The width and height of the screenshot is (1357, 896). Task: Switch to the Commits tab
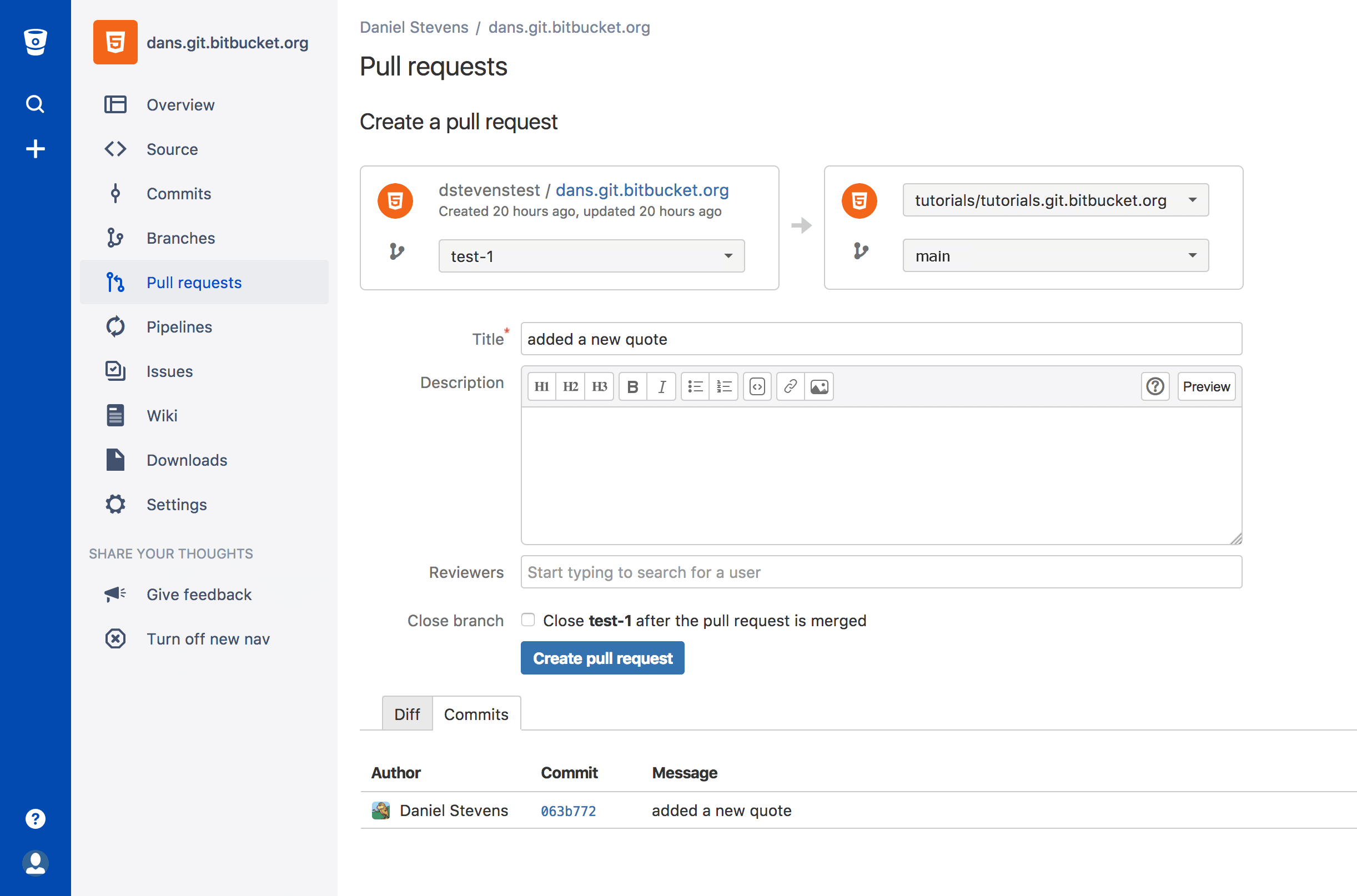477,714
